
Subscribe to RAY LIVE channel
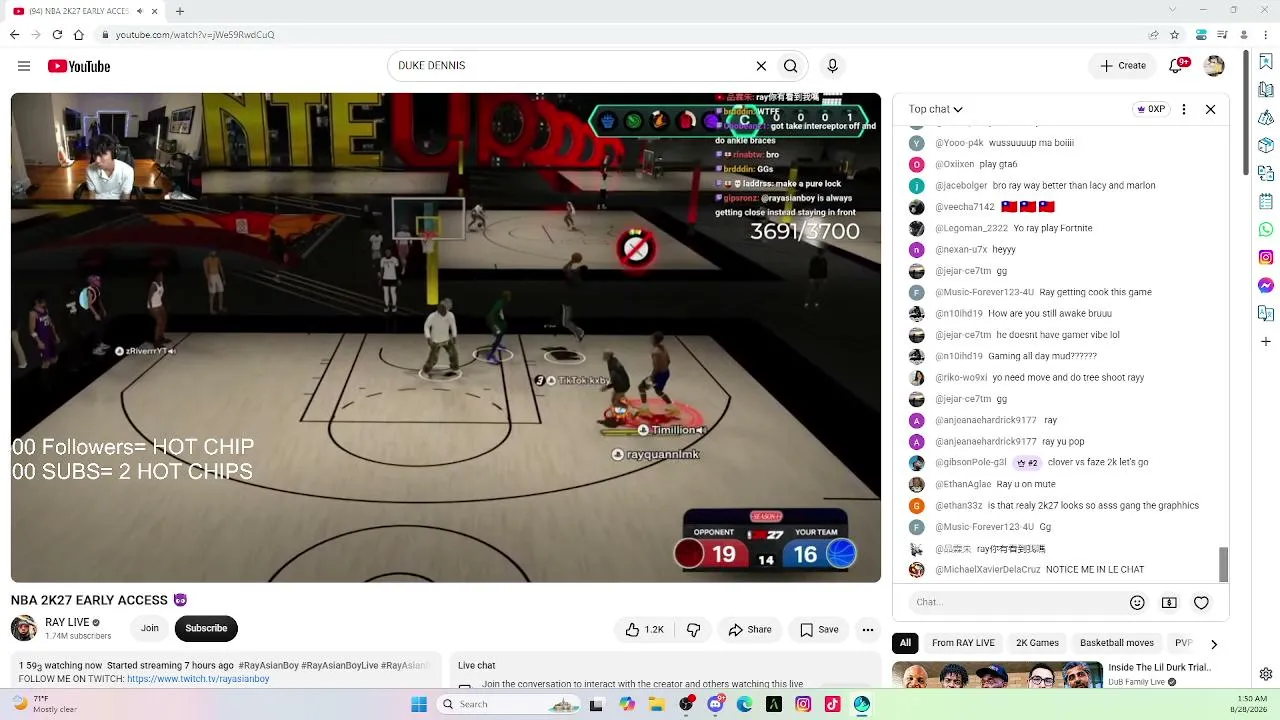click(206, 628)
